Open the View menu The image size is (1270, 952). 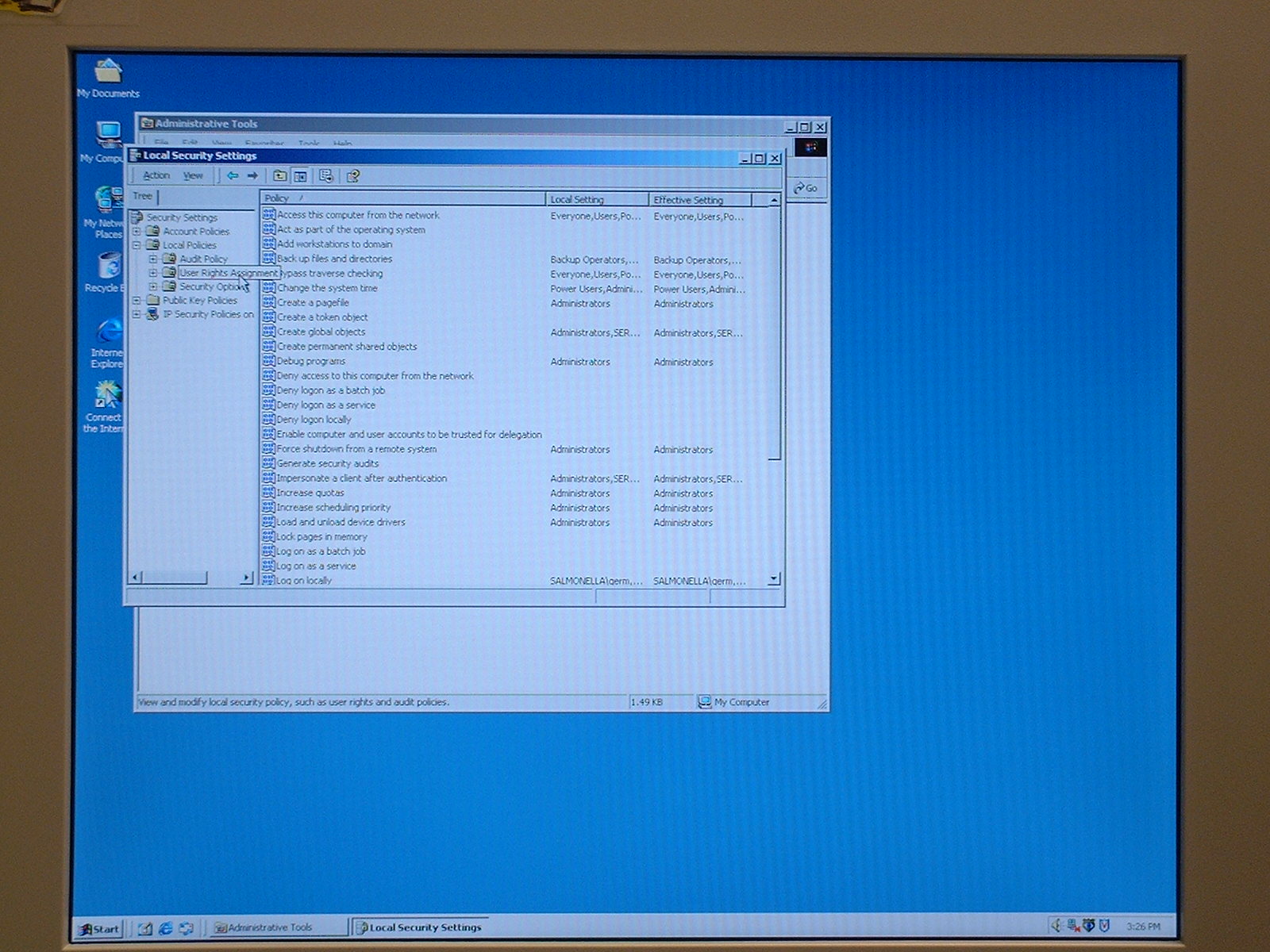(193, 176)
